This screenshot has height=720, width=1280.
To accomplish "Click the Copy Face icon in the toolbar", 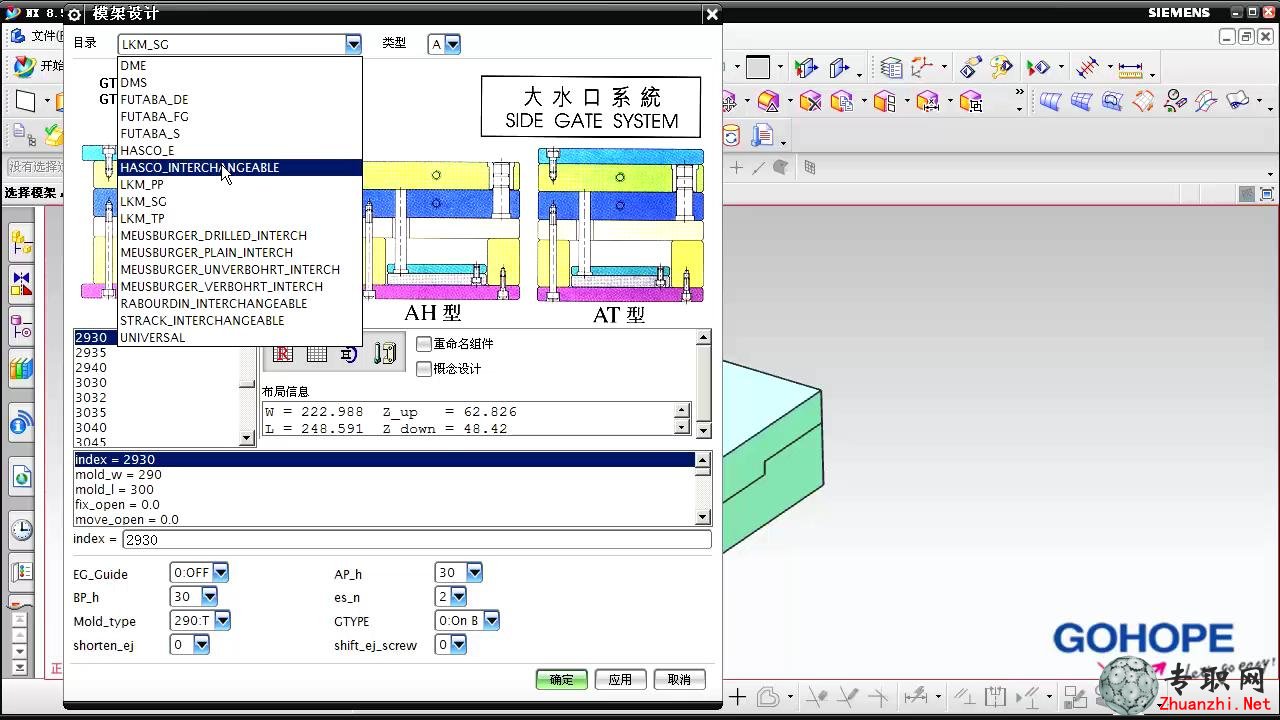I will 842,101.
